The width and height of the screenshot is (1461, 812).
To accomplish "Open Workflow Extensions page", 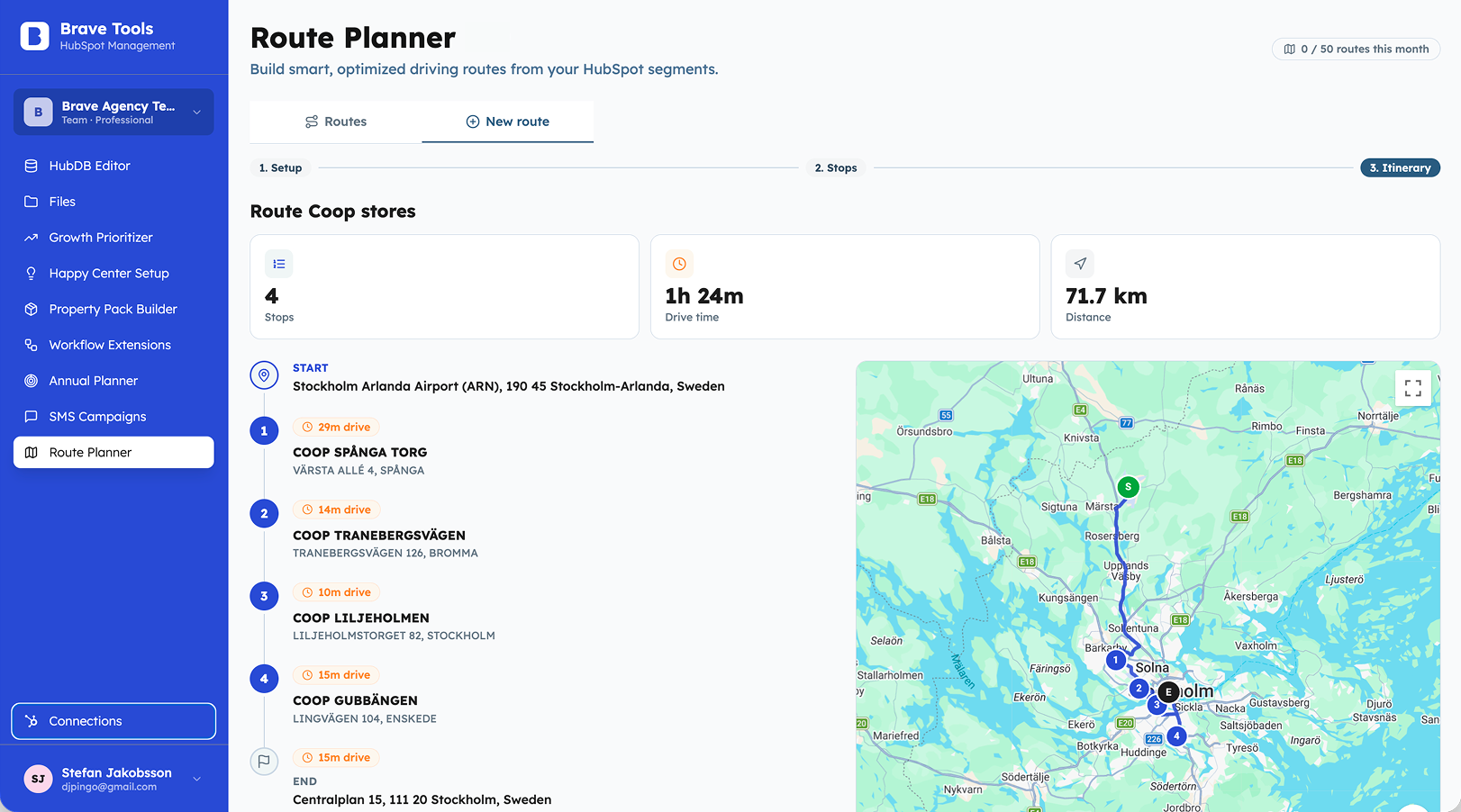I will tap(113, 345).
